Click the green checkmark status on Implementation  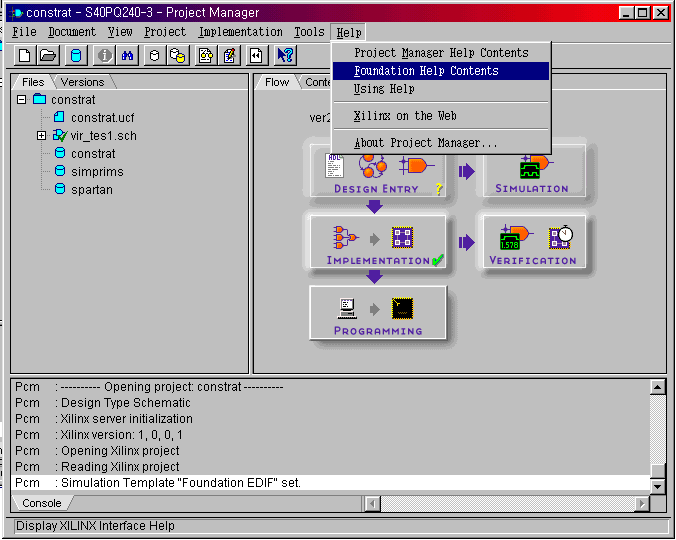point(438,260)
